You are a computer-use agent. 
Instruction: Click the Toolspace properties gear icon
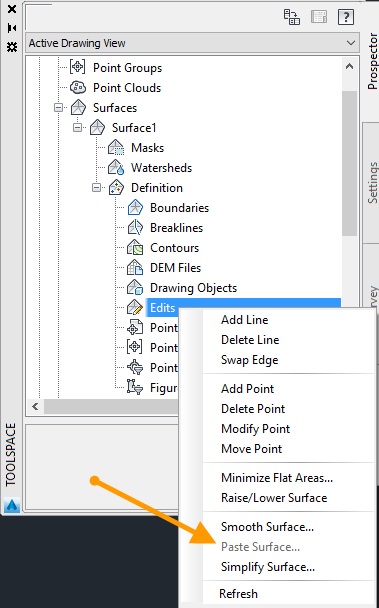pos(12,47)
